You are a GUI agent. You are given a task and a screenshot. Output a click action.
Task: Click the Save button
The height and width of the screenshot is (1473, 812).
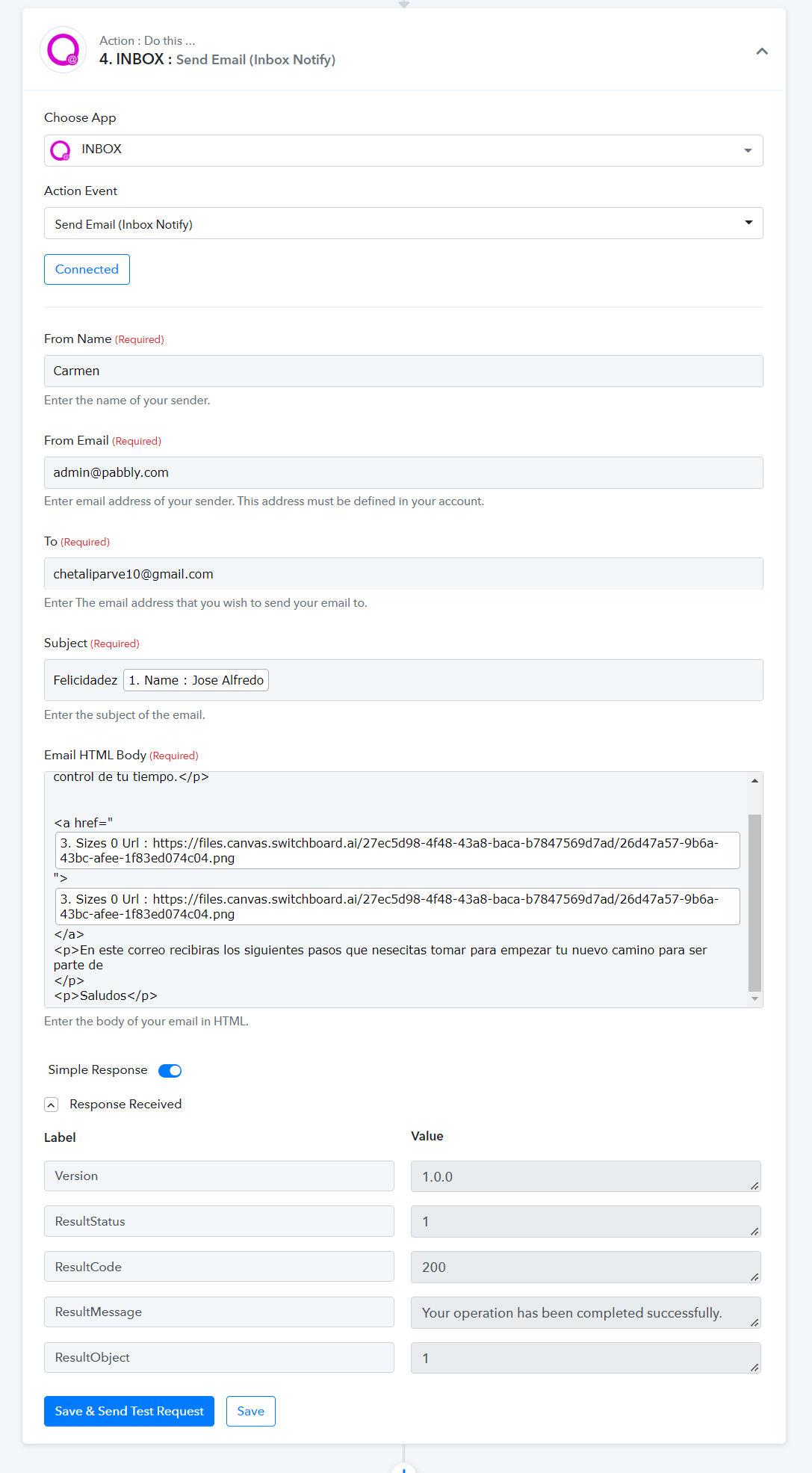[250, 1411]
